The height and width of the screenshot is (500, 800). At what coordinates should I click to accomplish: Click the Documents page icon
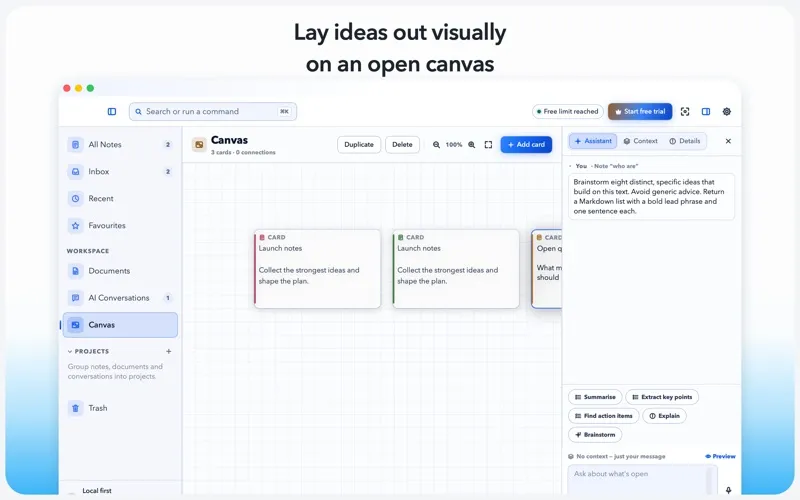click(76, 271)
